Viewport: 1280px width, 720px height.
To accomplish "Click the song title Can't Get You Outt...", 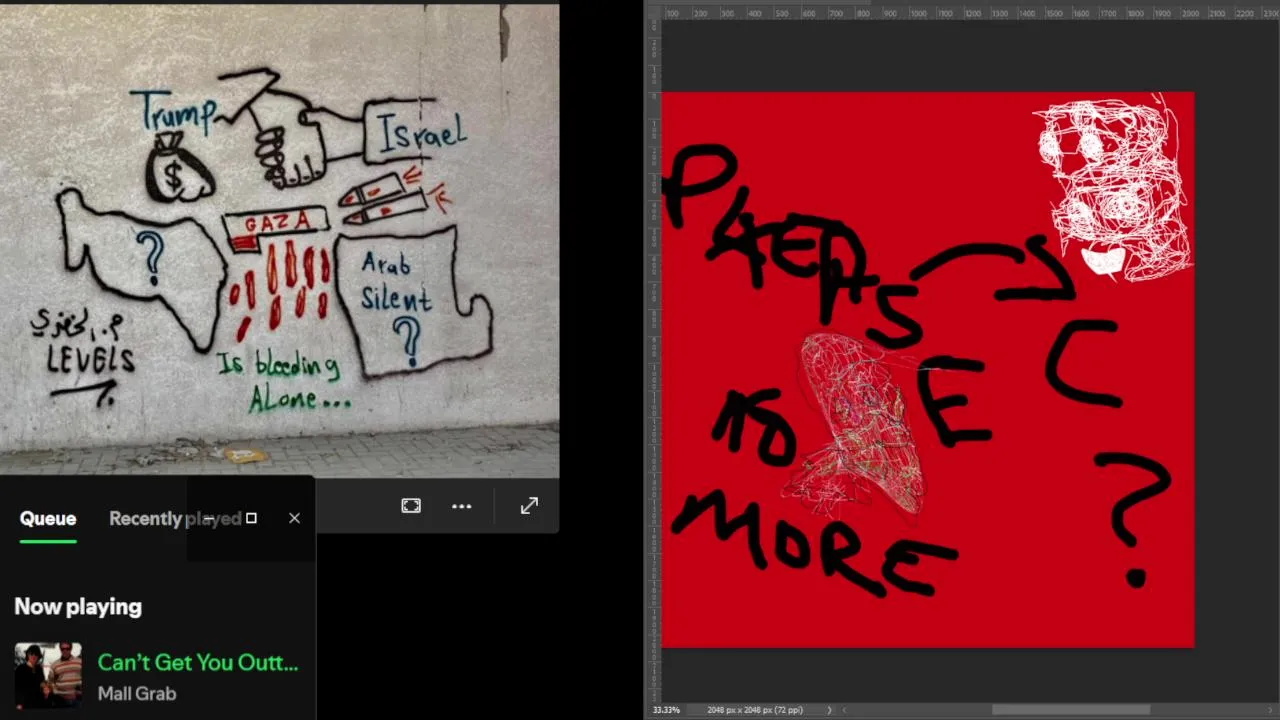I will tap(198, 662).
